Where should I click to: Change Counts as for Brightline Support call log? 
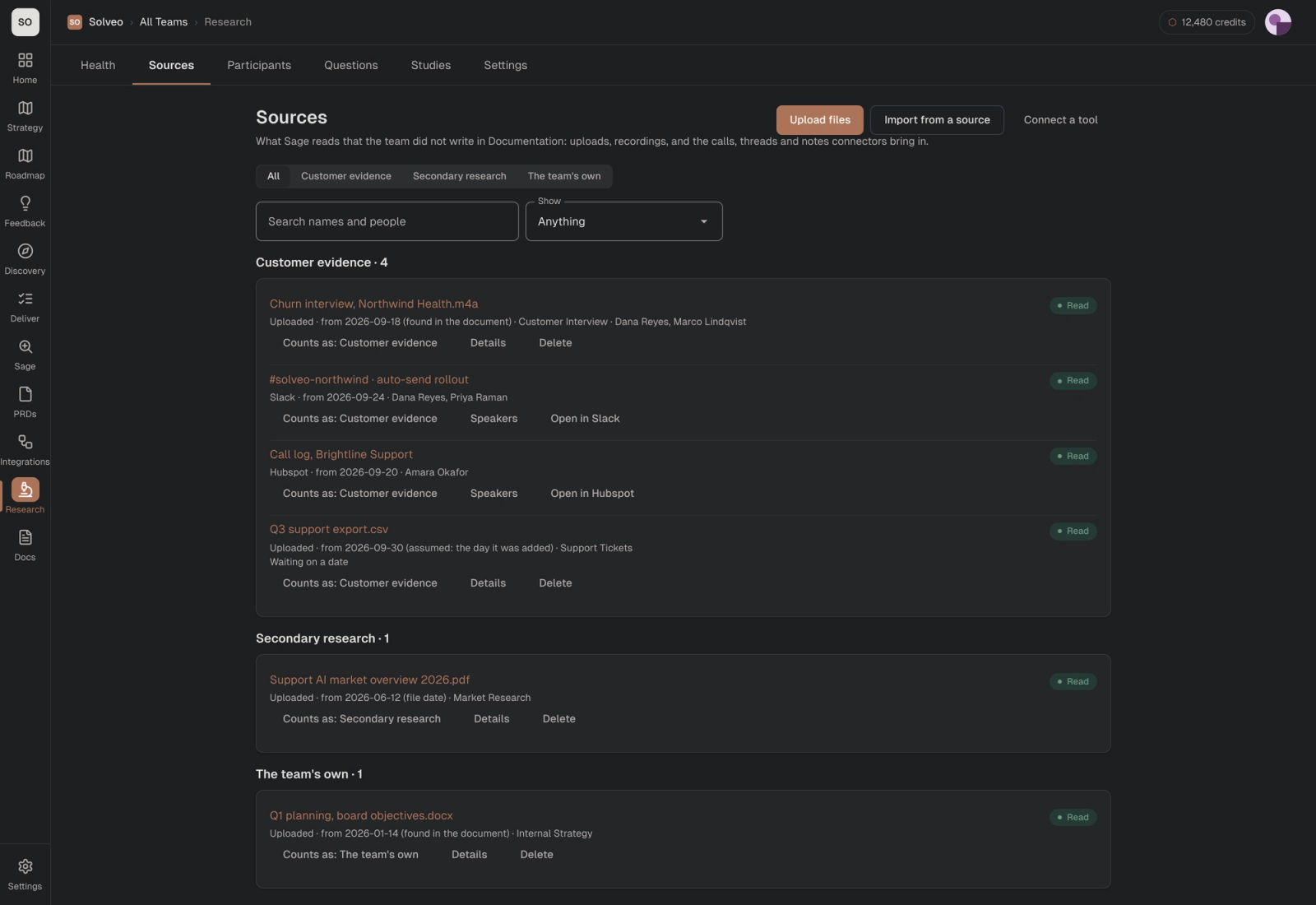pyautogui.click(x=359, y=494)
